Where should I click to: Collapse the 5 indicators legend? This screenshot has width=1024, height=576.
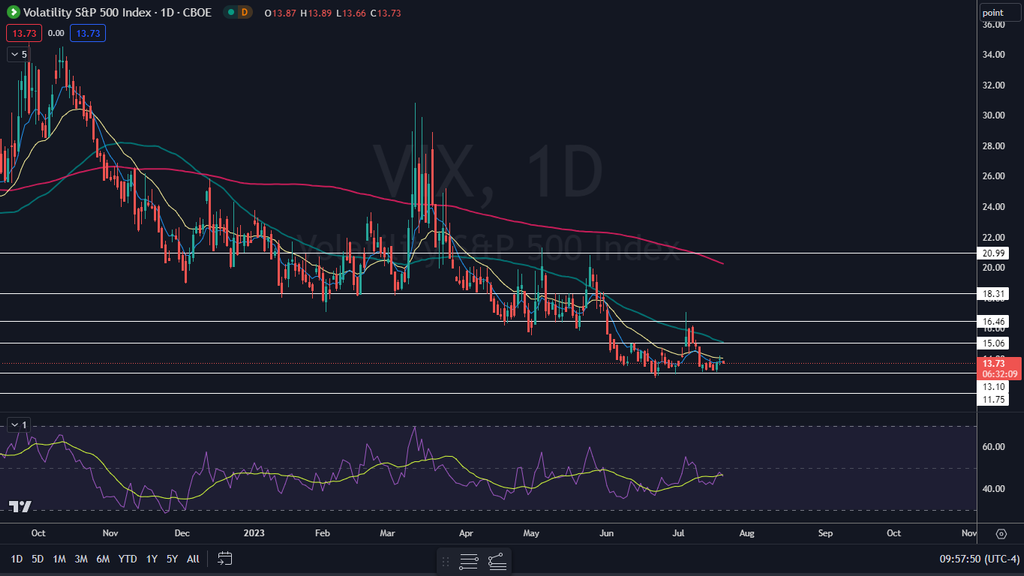click(19, 54)
